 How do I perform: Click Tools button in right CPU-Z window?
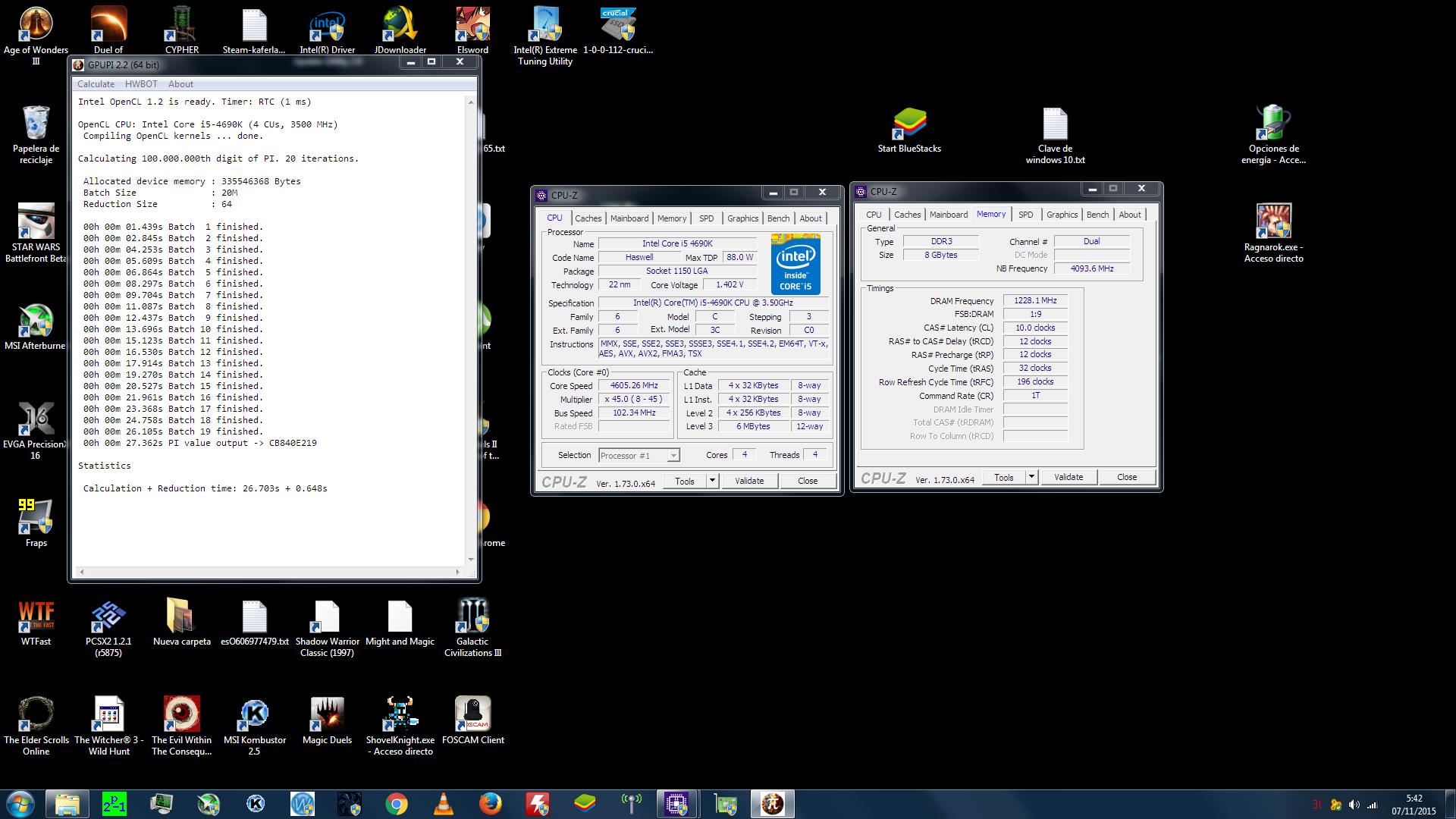1004,477
